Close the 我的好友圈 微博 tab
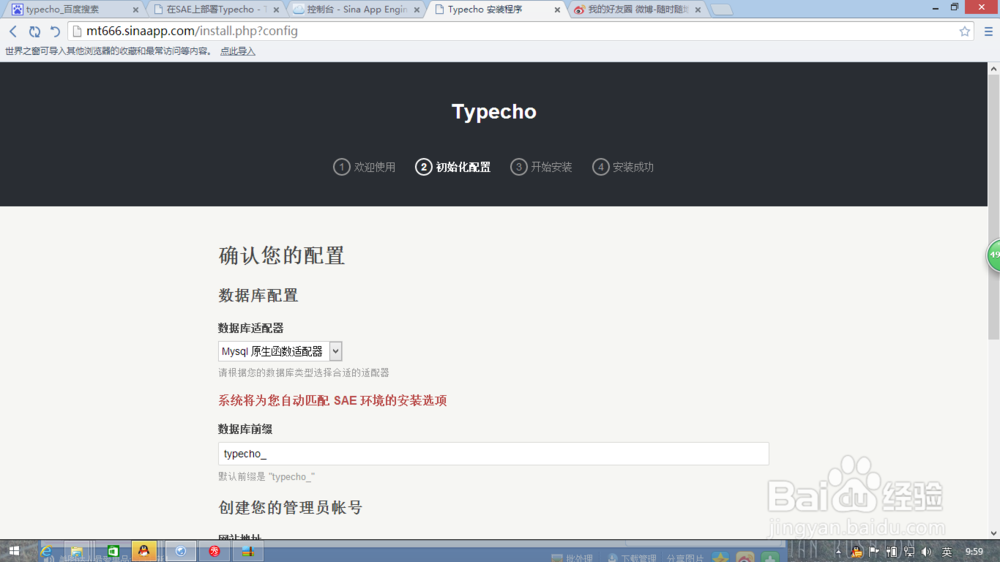The height and width of the screenshot is (562, 1000). point(698,10)
